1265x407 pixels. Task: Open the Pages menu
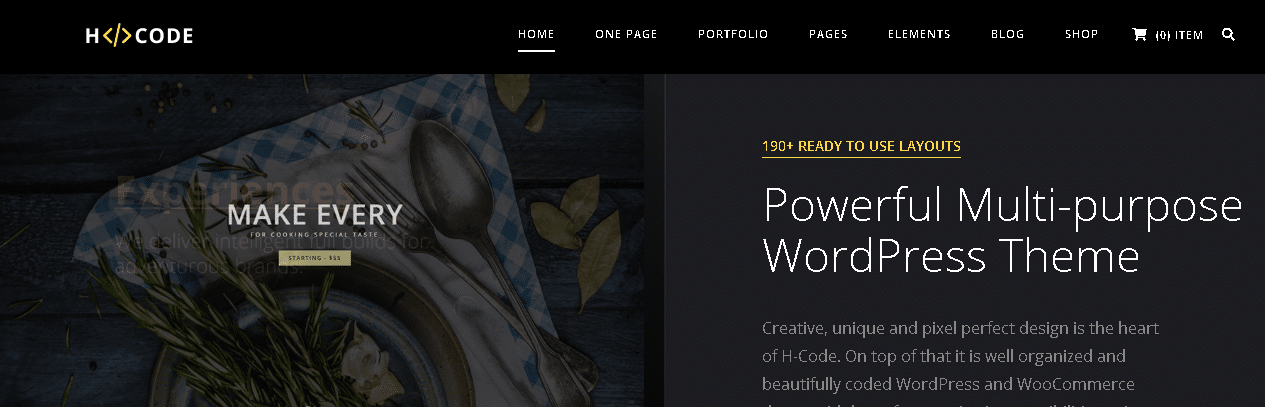coord(828,34)
